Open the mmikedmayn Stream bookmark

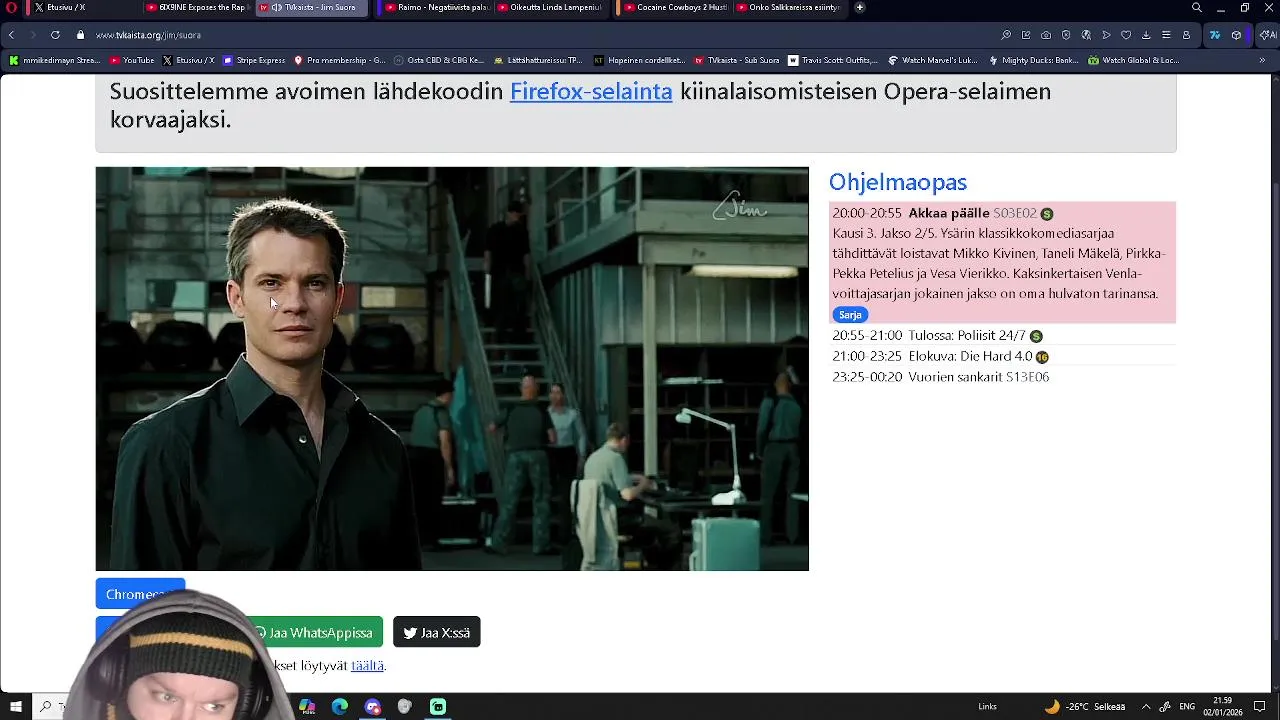[55, 60]
